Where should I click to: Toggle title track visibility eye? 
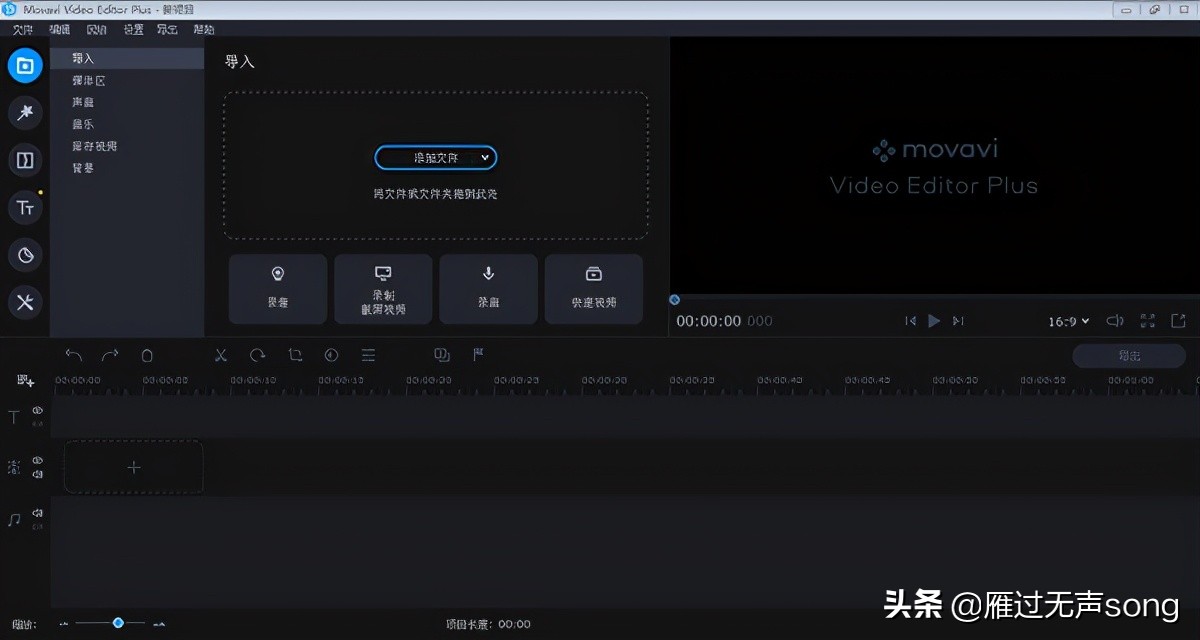tap(37, 411)
